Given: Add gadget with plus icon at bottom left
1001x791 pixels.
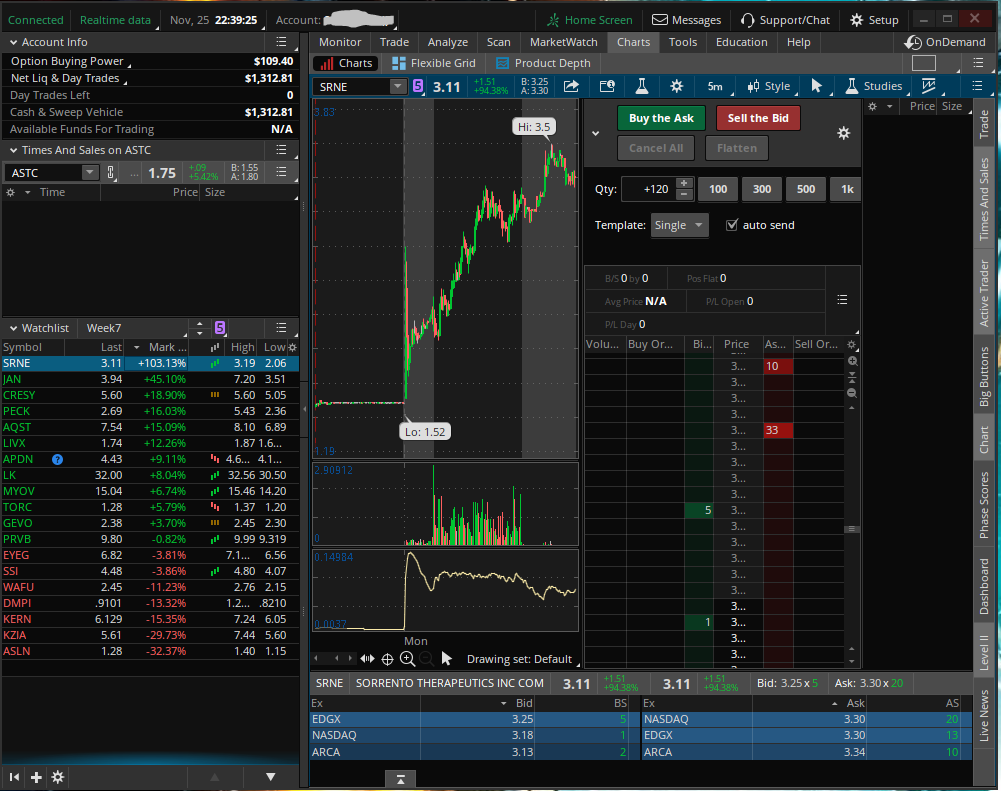Looking at the screenshot, I should (x=36, y=777).
